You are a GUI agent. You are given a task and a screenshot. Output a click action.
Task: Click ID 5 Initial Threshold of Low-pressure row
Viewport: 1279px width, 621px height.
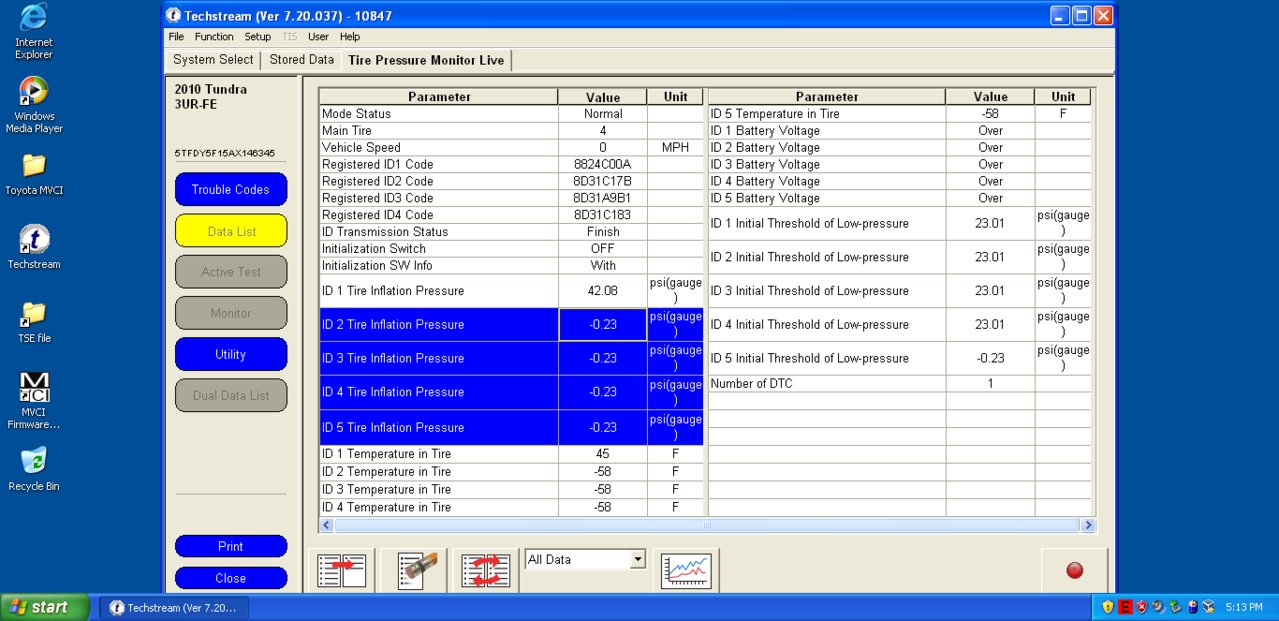point(899,359)
